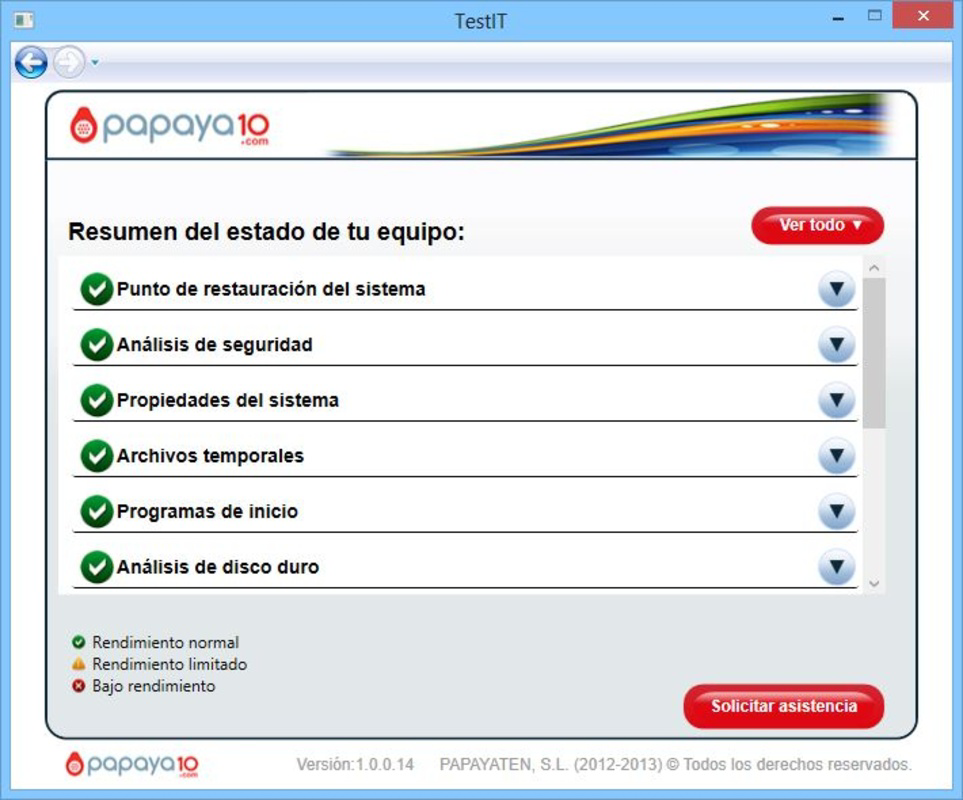Click the Bajo rendimiento legend text
The width and height of the screenshot is (963, 800).
[x=154, y=686]
